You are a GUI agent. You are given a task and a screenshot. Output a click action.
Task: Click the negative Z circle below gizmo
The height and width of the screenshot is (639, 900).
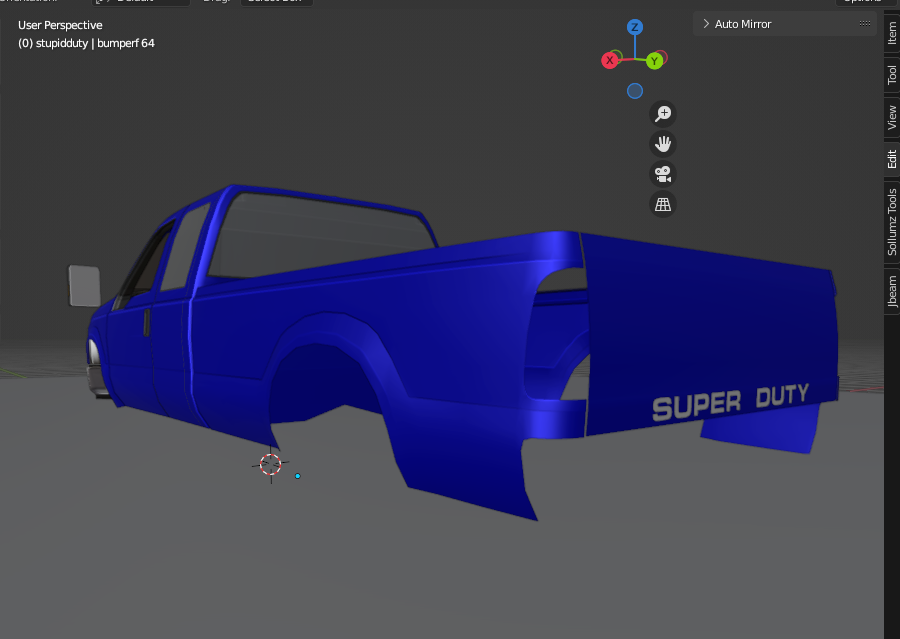pyautogui.click(x=634, y=91)
